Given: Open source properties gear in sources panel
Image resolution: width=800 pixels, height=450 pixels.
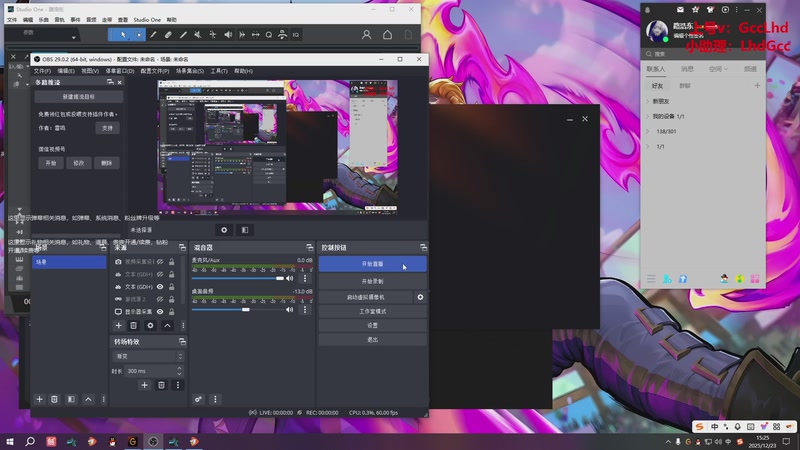Looking at the screenshot, I should (x=150, y=326).
